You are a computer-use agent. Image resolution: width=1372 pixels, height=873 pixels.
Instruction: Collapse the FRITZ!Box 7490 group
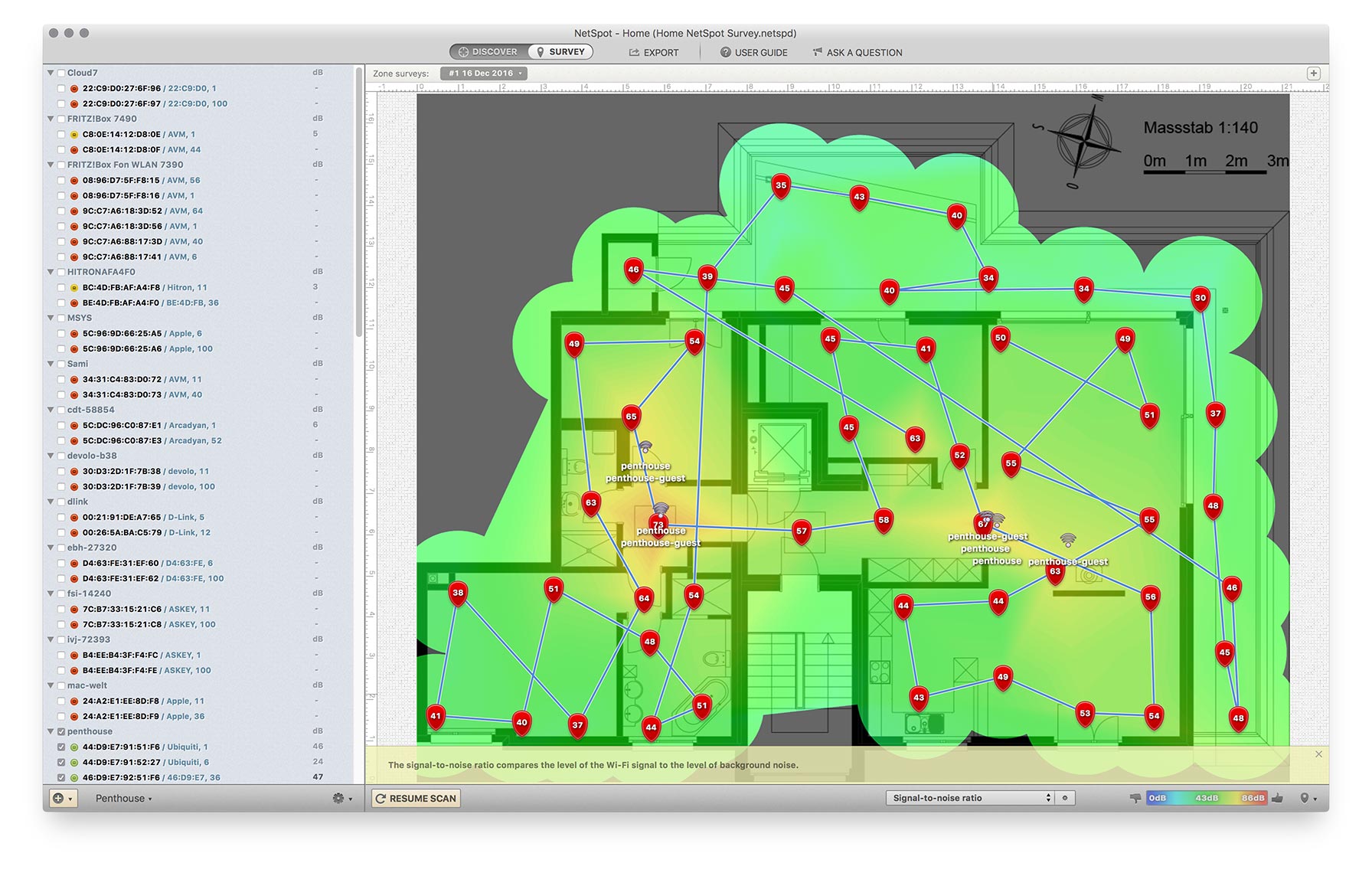pos(51,119)
